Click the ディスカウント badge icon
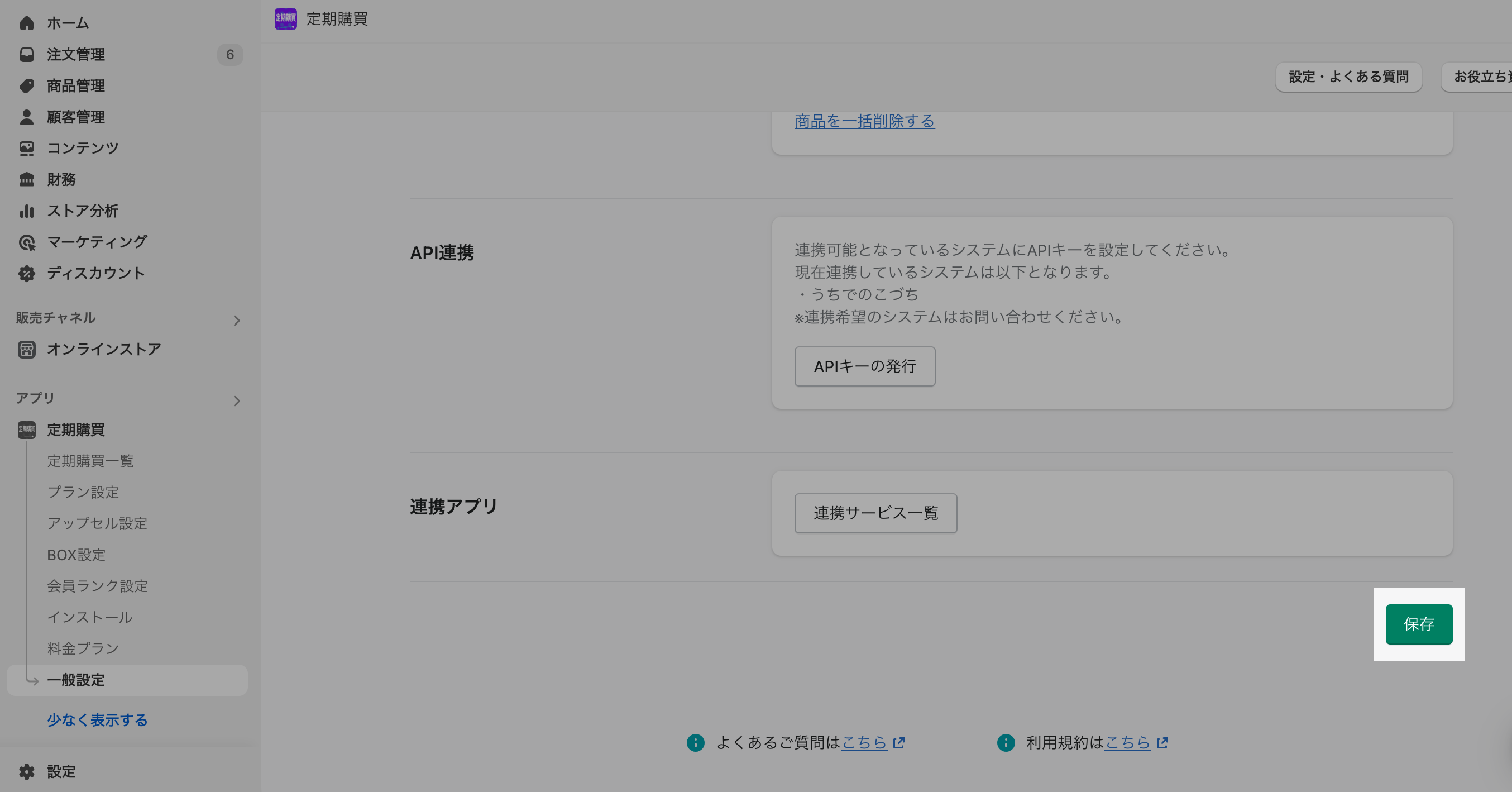 pyautogui.click(x=26, y=273)
